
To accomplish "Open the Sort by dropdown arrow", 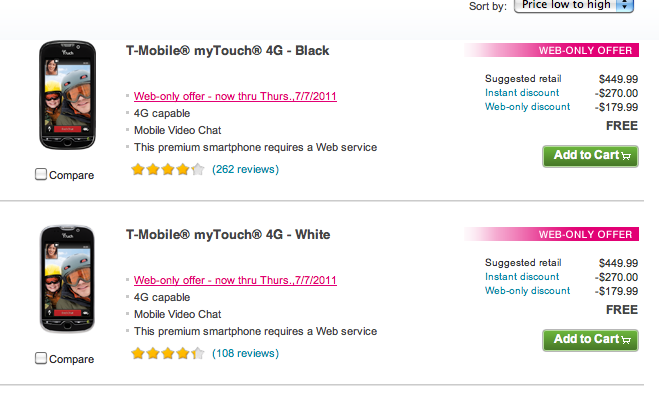I will pyautogui.click(x=625, y=5).
